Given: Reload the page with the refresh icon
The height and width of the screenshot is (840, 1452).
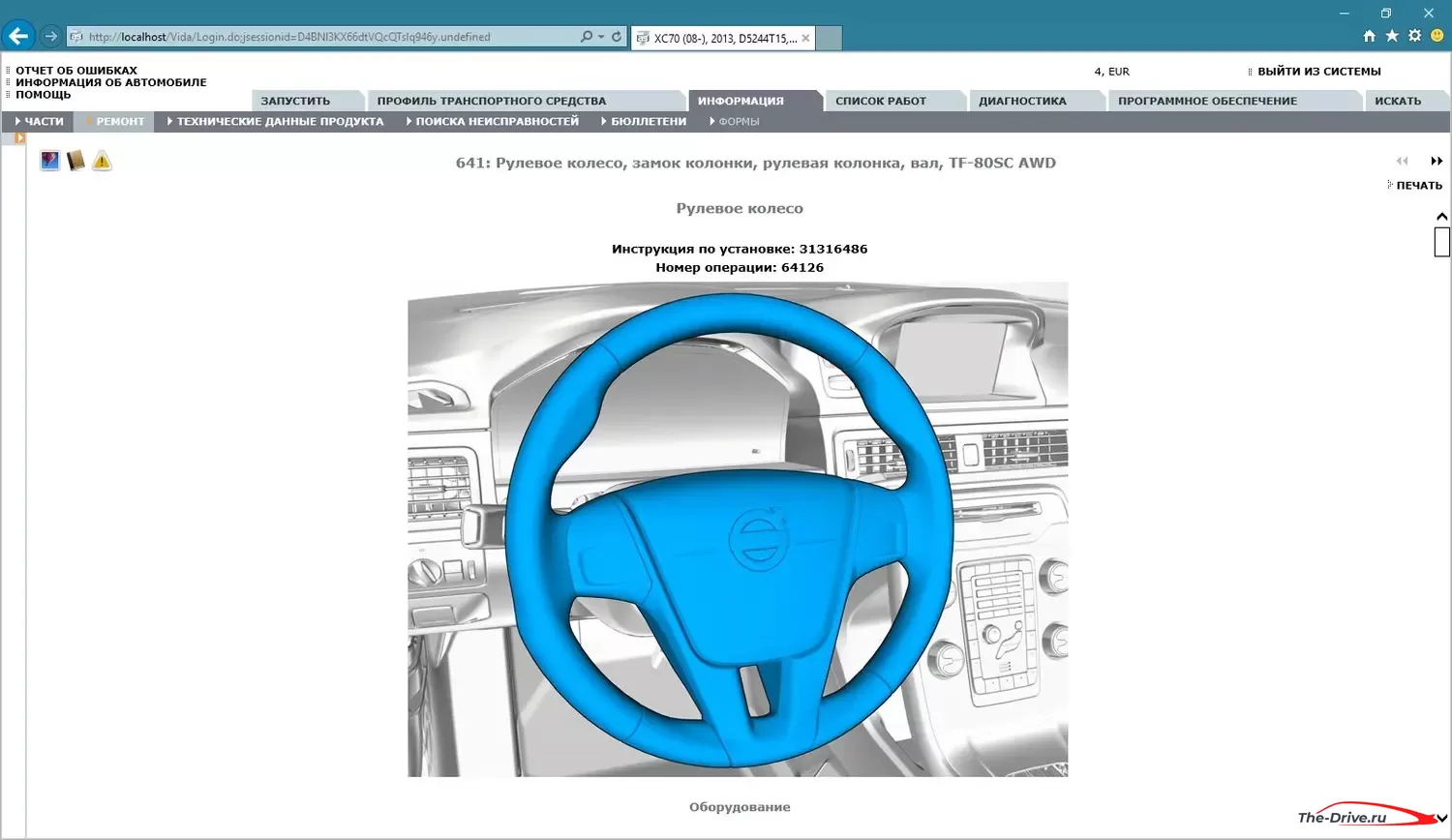Looking at the screenshot, I should 617,37.
